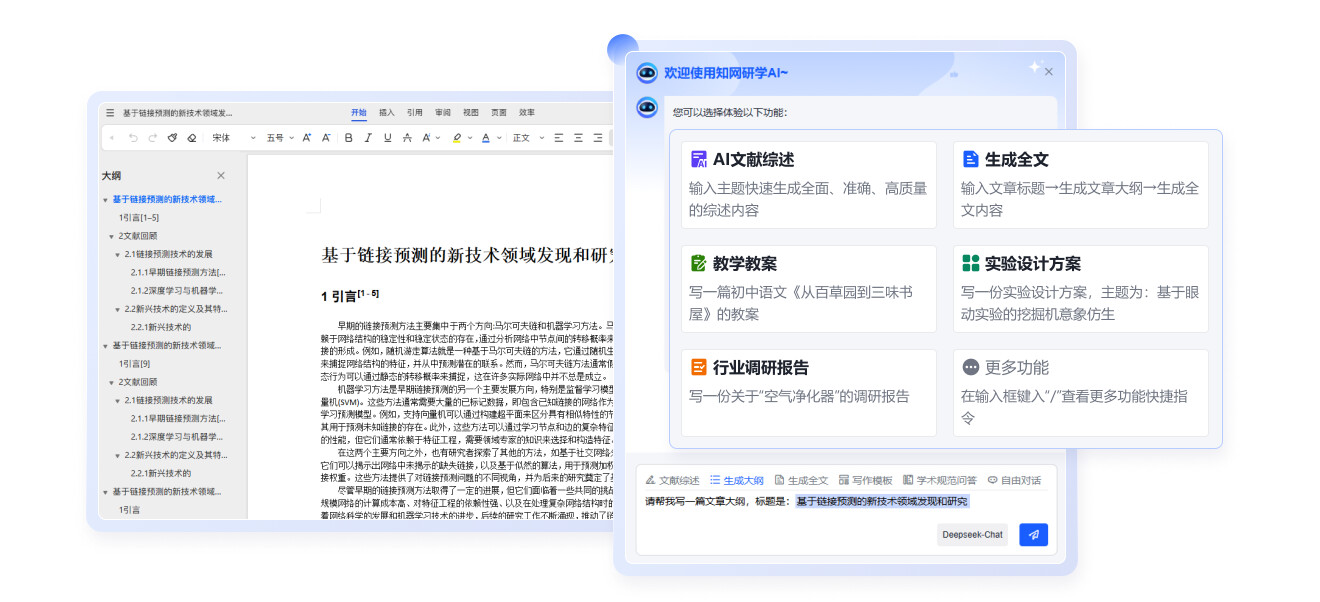Viewport: 1320px width, 602px height.
Task: Switch to the 视图 ribbon tab
Action: 471,112
